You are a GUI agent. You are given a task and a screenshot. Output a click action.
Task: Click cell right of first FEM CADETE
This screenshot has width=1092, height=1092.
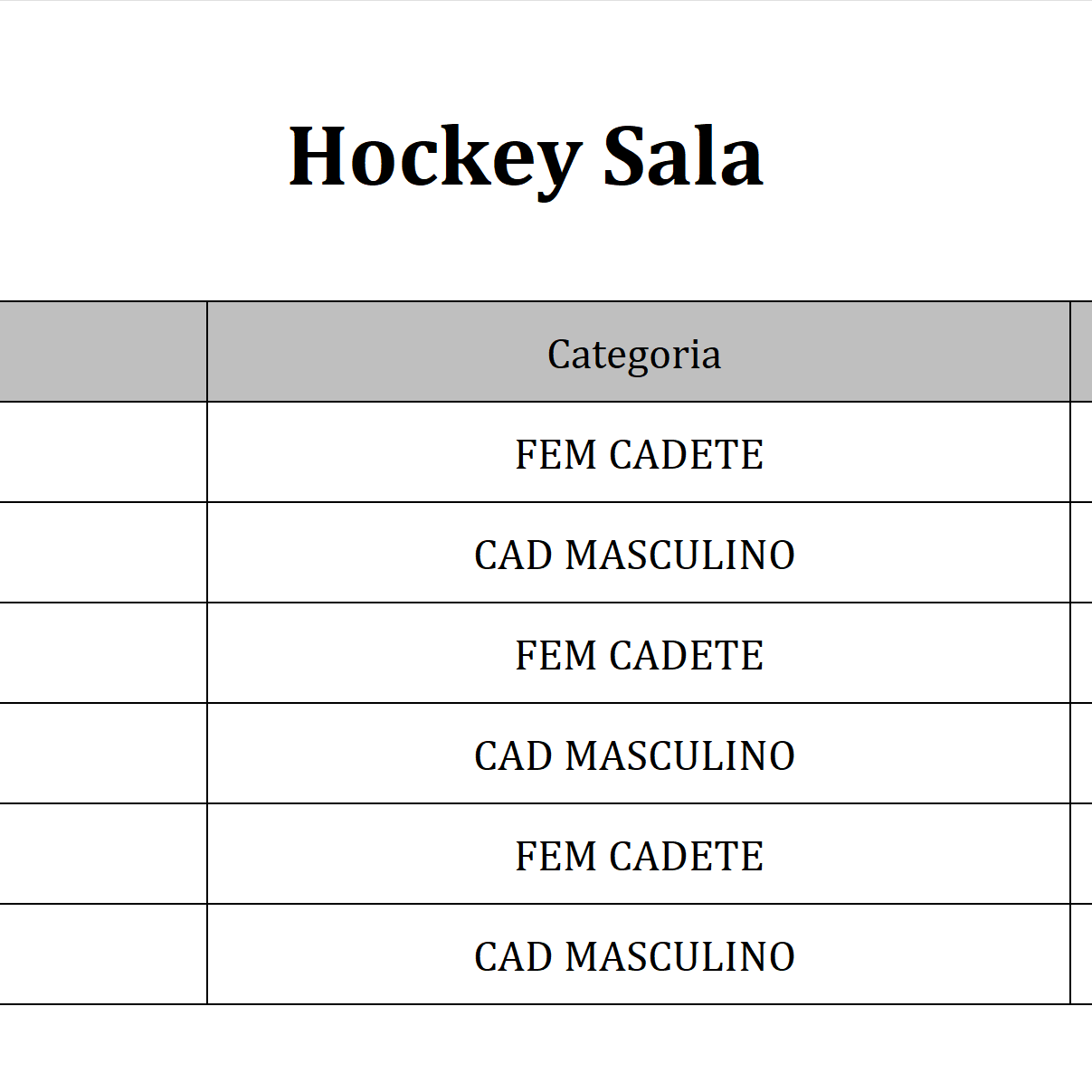click(x=1082, y=452)
